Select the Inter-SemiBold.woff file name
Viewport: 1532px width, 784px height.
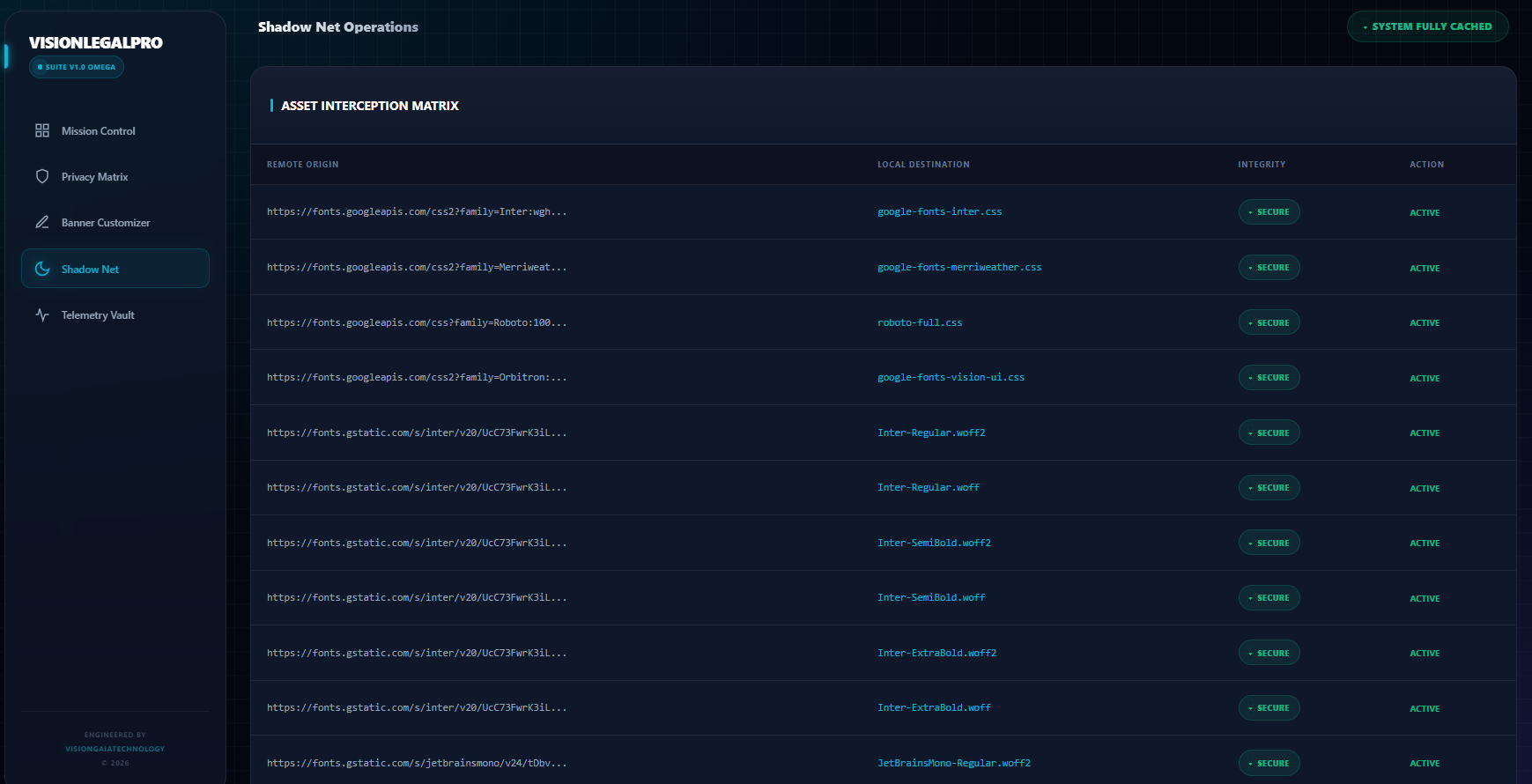pos(931,597)
